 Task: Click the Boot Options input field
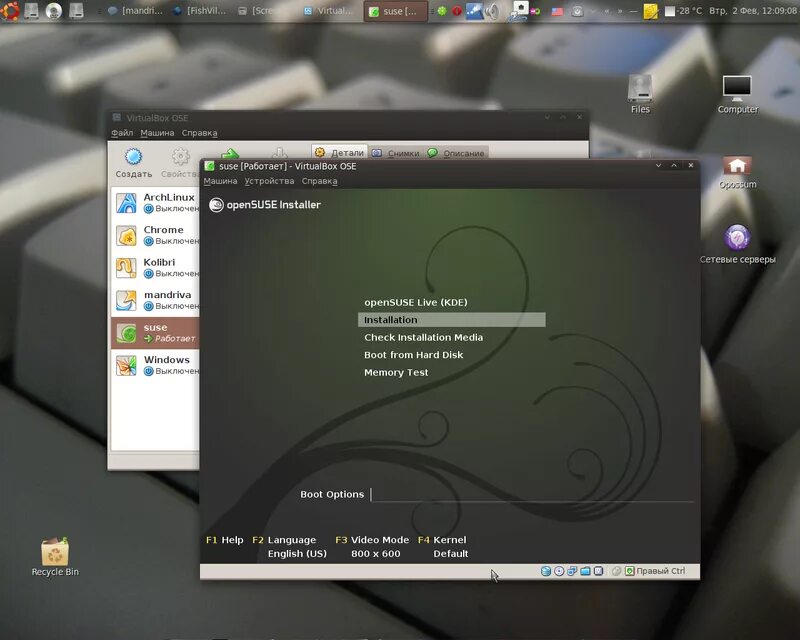(x=532, y=495)
